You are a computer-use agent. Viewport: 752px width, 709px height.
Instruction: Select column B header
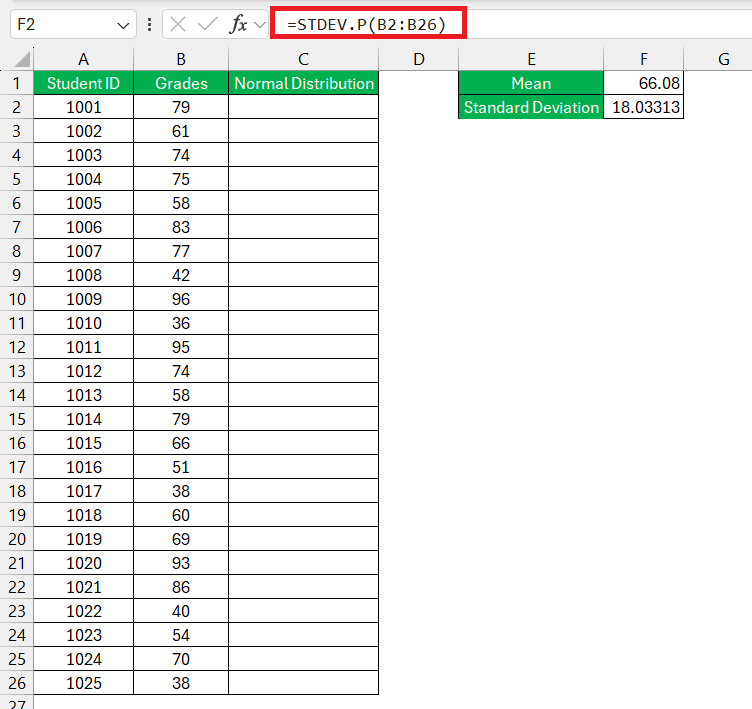point(181,59)
